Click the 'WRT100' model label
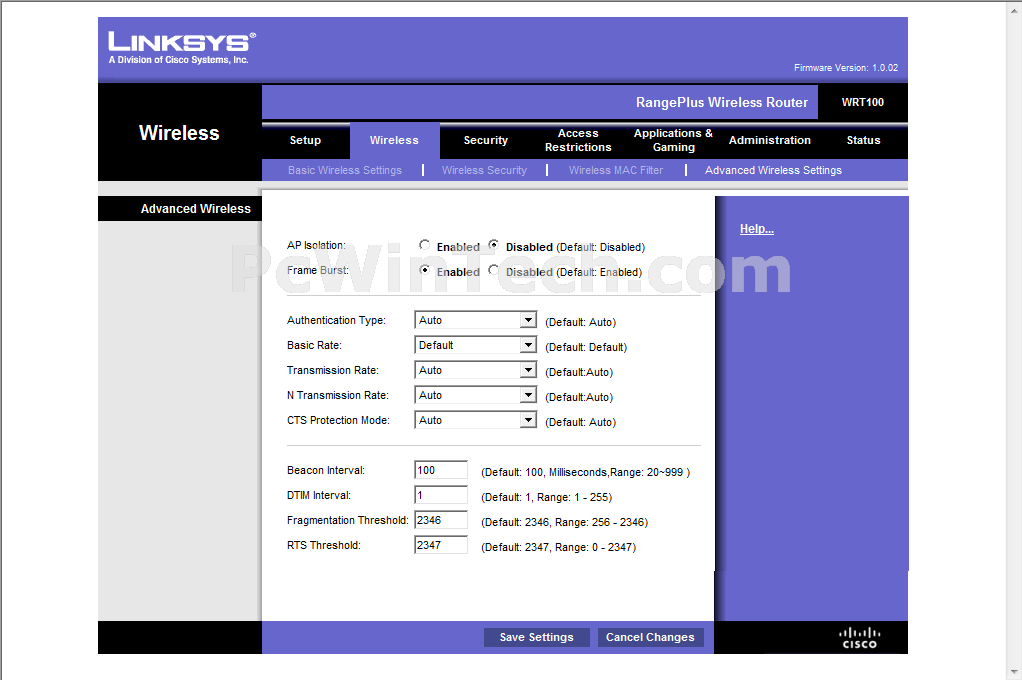 [x=862, y=102]
